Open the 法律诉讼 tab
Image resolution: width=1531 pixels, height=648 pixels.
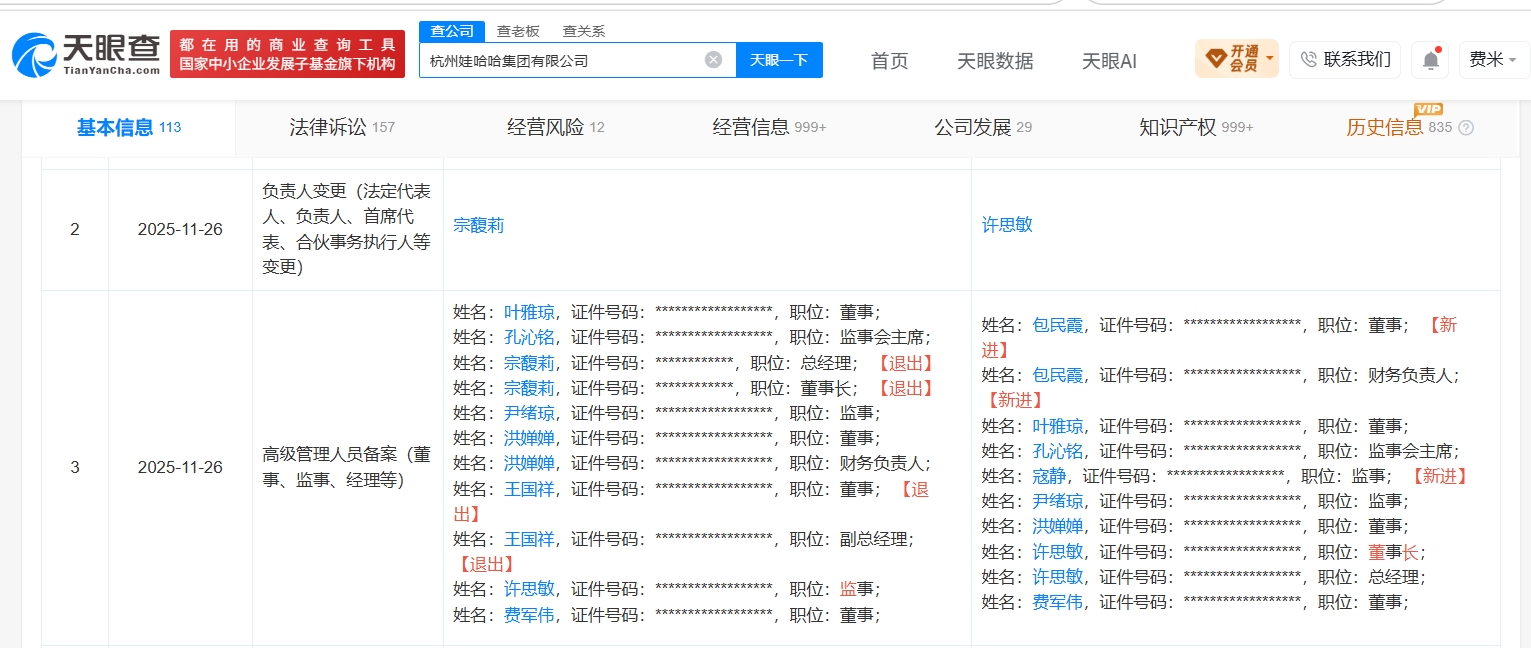tap(342, 127)
